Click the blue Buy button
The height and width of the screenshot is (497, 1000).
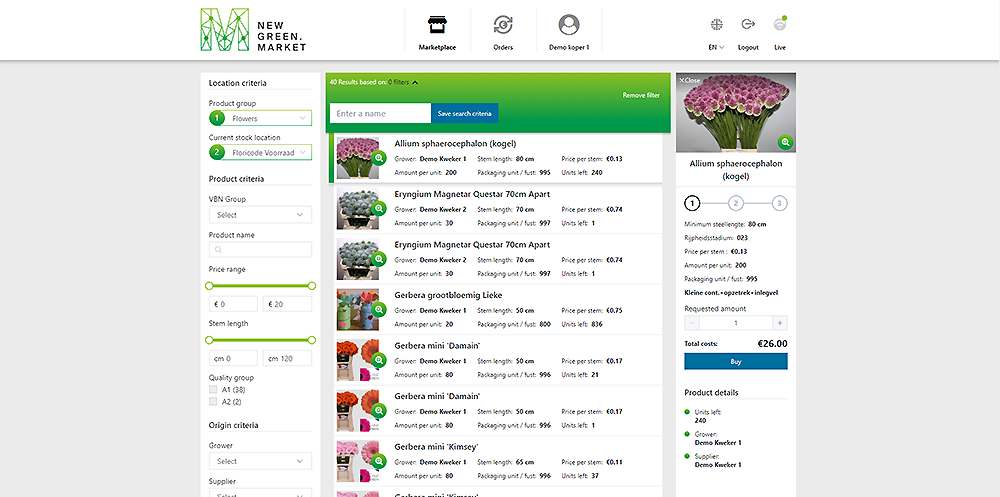pyautogui.click(x=735, y=361)
